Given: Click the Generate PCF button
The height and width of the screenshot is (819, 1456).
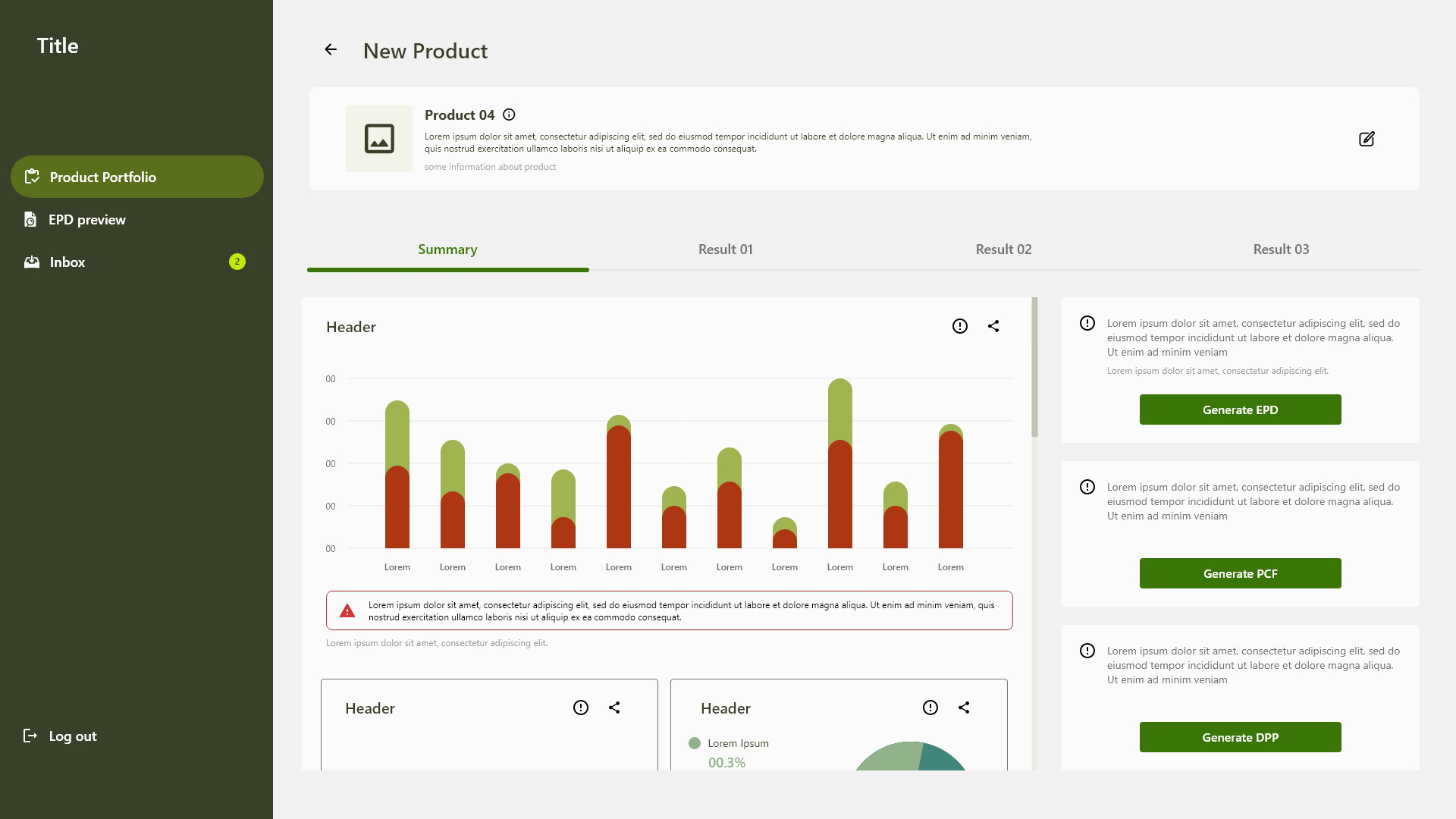Looking at the screenshot, I should (1241, 573).
